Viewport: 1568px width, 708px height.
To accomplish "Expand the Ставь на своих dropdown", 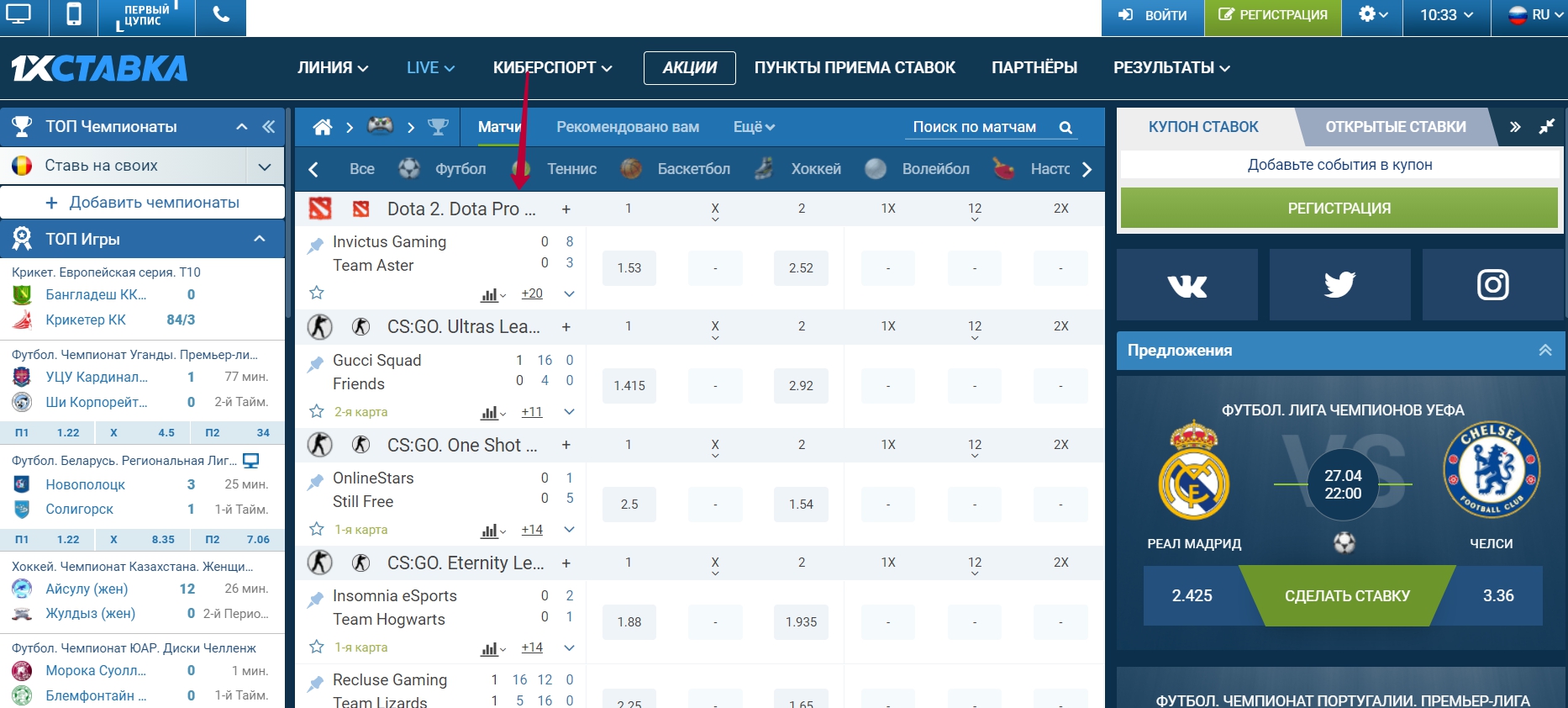I will [x=265, y=166].
